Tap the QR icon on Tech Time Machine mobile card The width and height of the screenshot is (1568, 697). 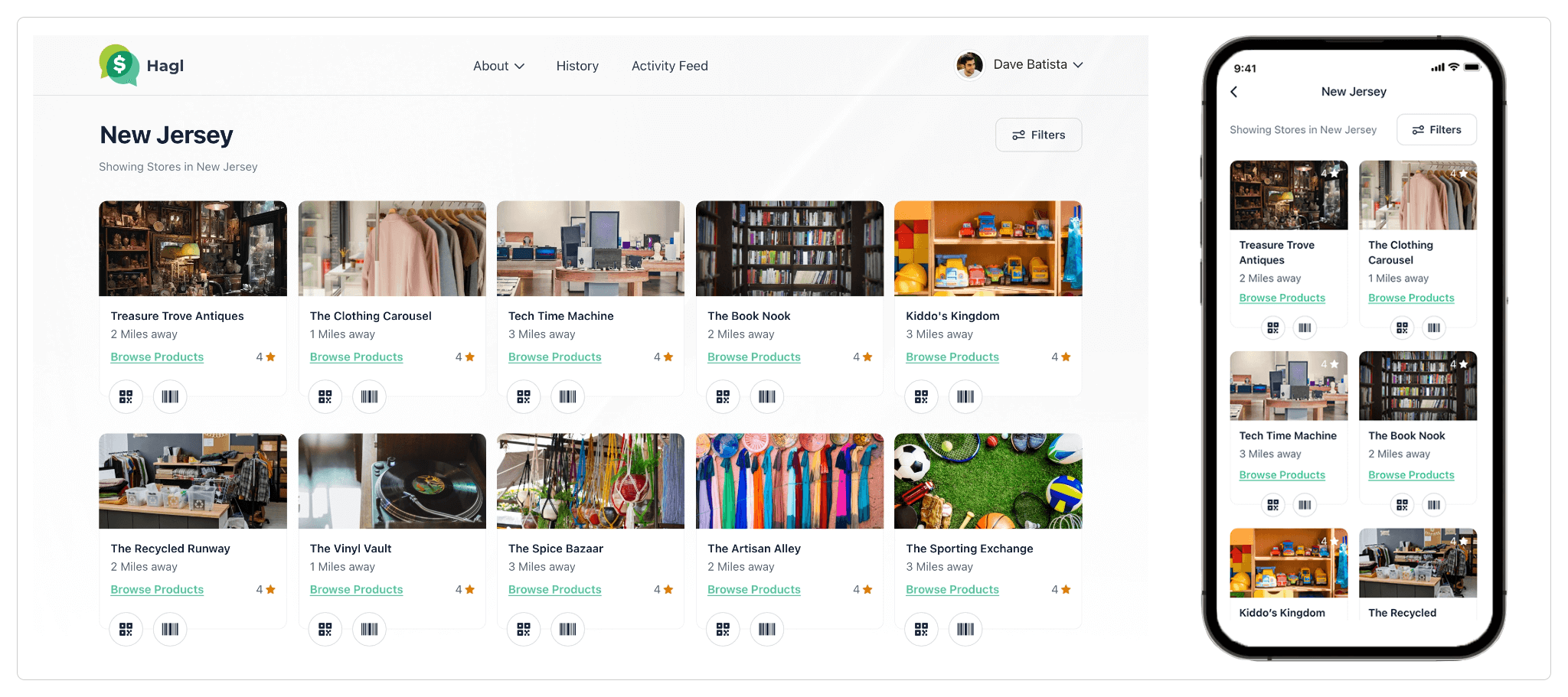[1272, 505]
